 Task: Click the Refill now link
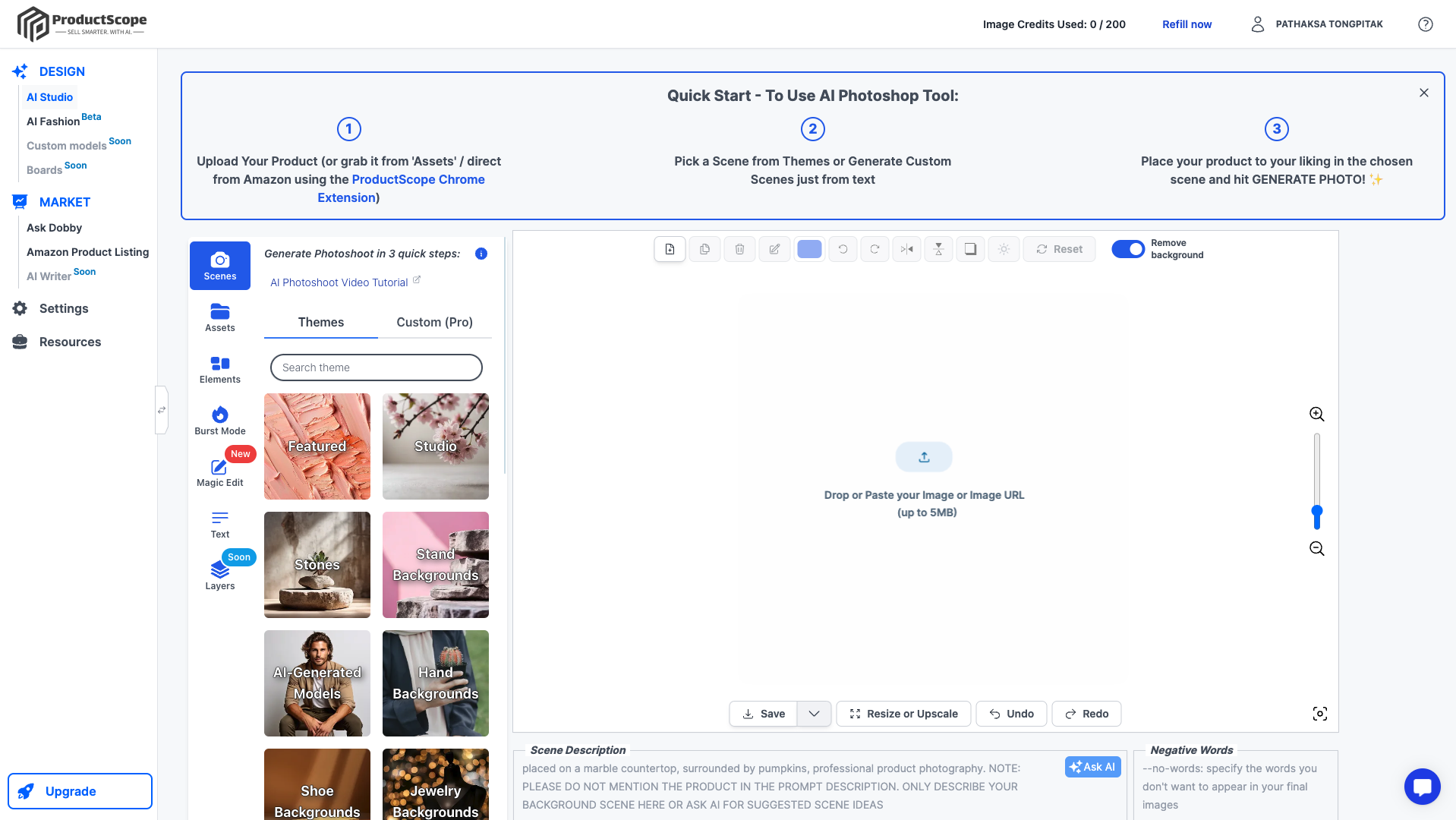coord(1186,24)
